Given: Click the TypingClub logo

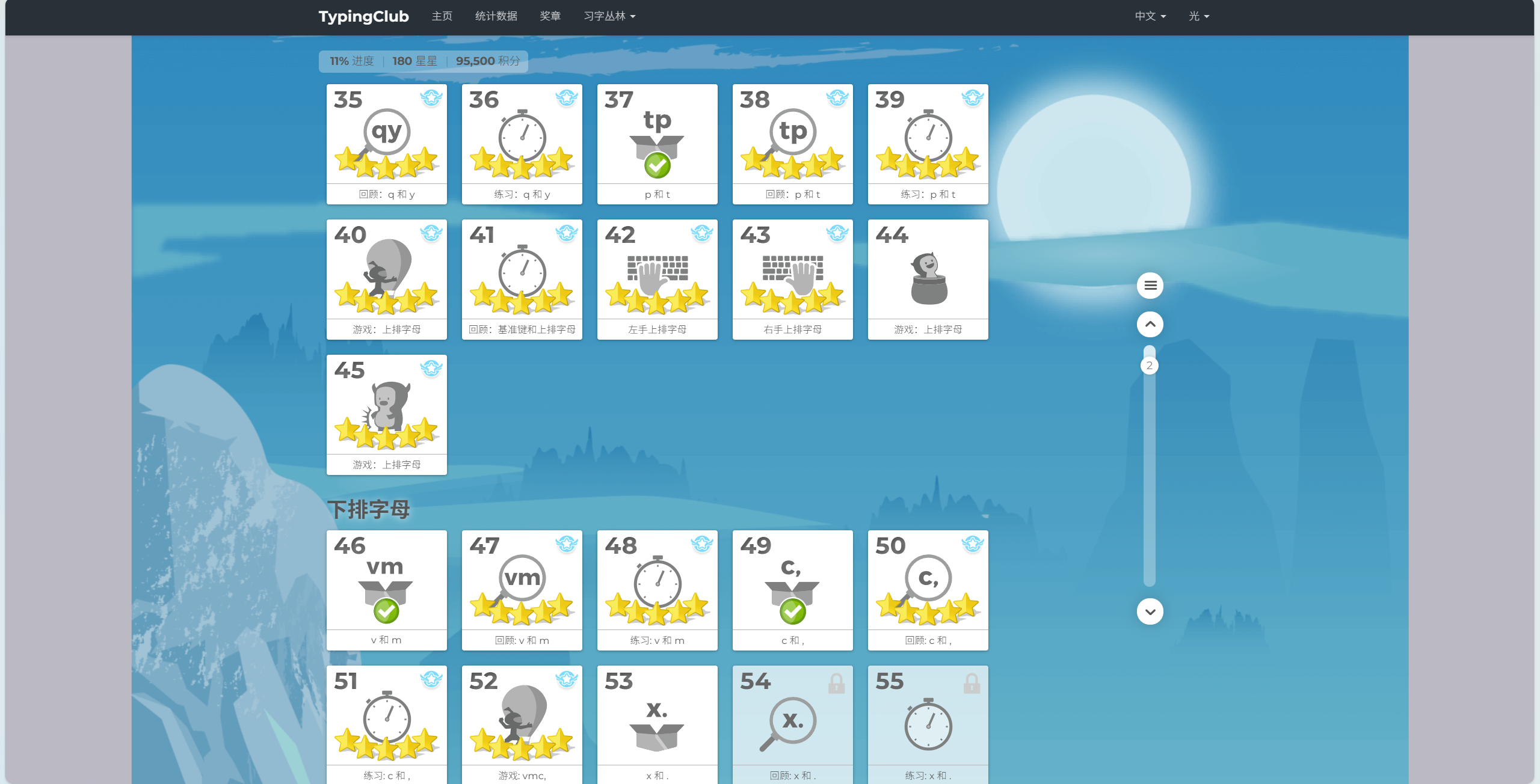Looking at the screenshot, I should 364,16.
